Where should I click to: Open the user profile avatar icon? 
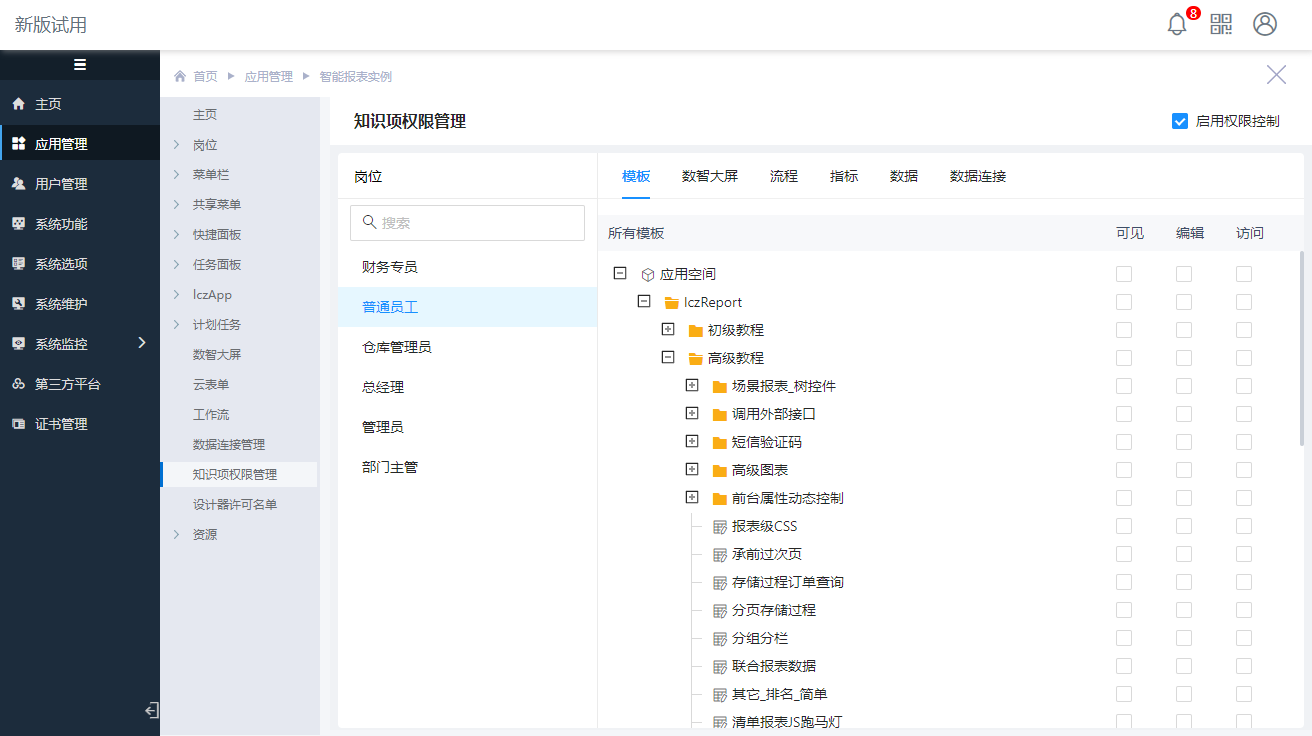click(x=1265, y=25)
